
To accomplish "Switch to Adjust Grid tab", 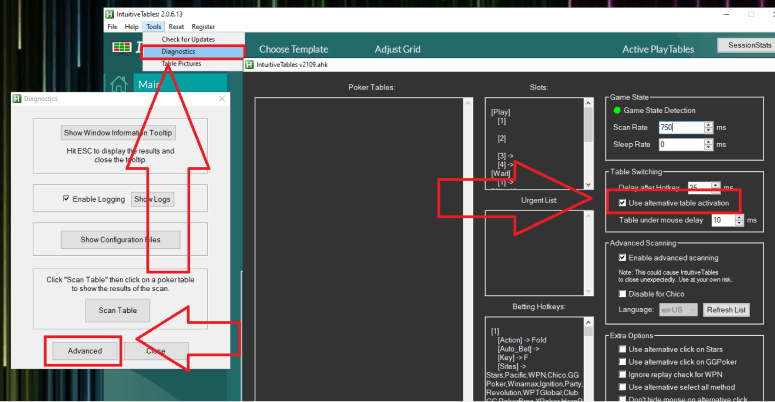I will tap(397, 49).
